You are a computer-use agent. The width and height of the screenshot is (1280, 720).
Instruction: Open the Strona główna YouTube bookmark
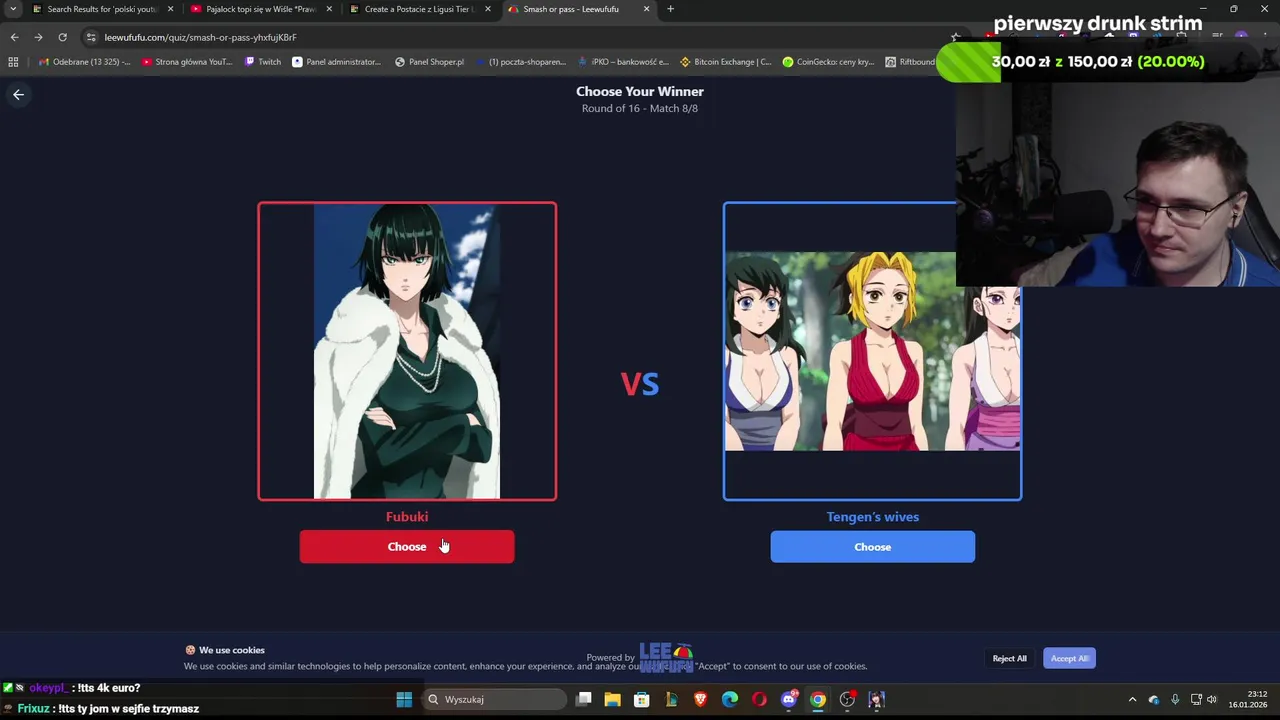point(187,62)
